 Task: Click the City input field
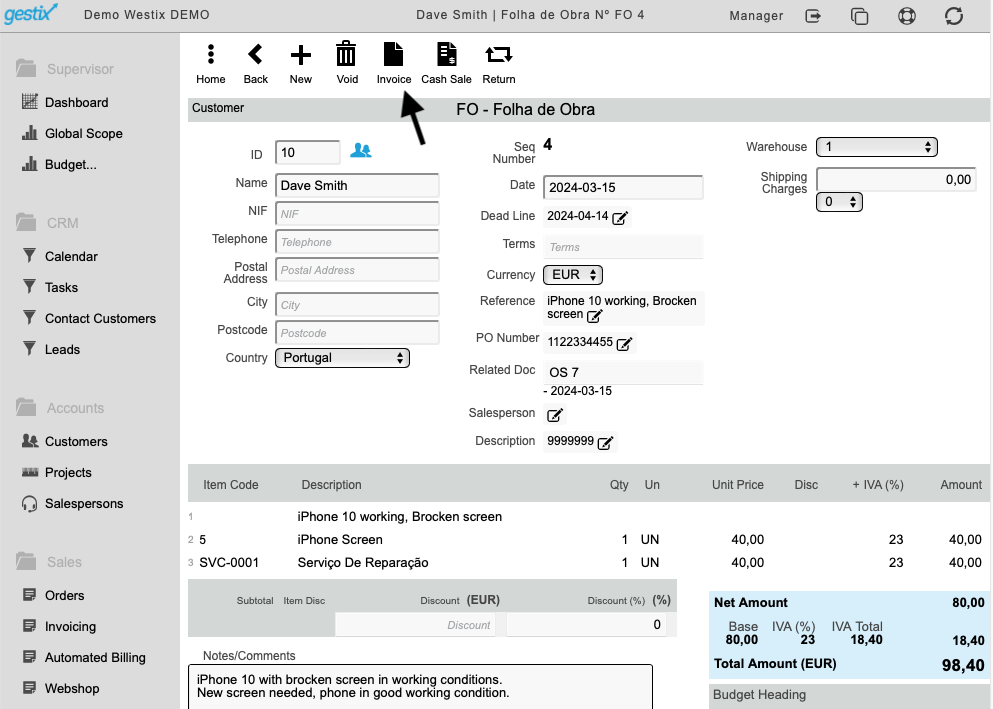point(357,304)
